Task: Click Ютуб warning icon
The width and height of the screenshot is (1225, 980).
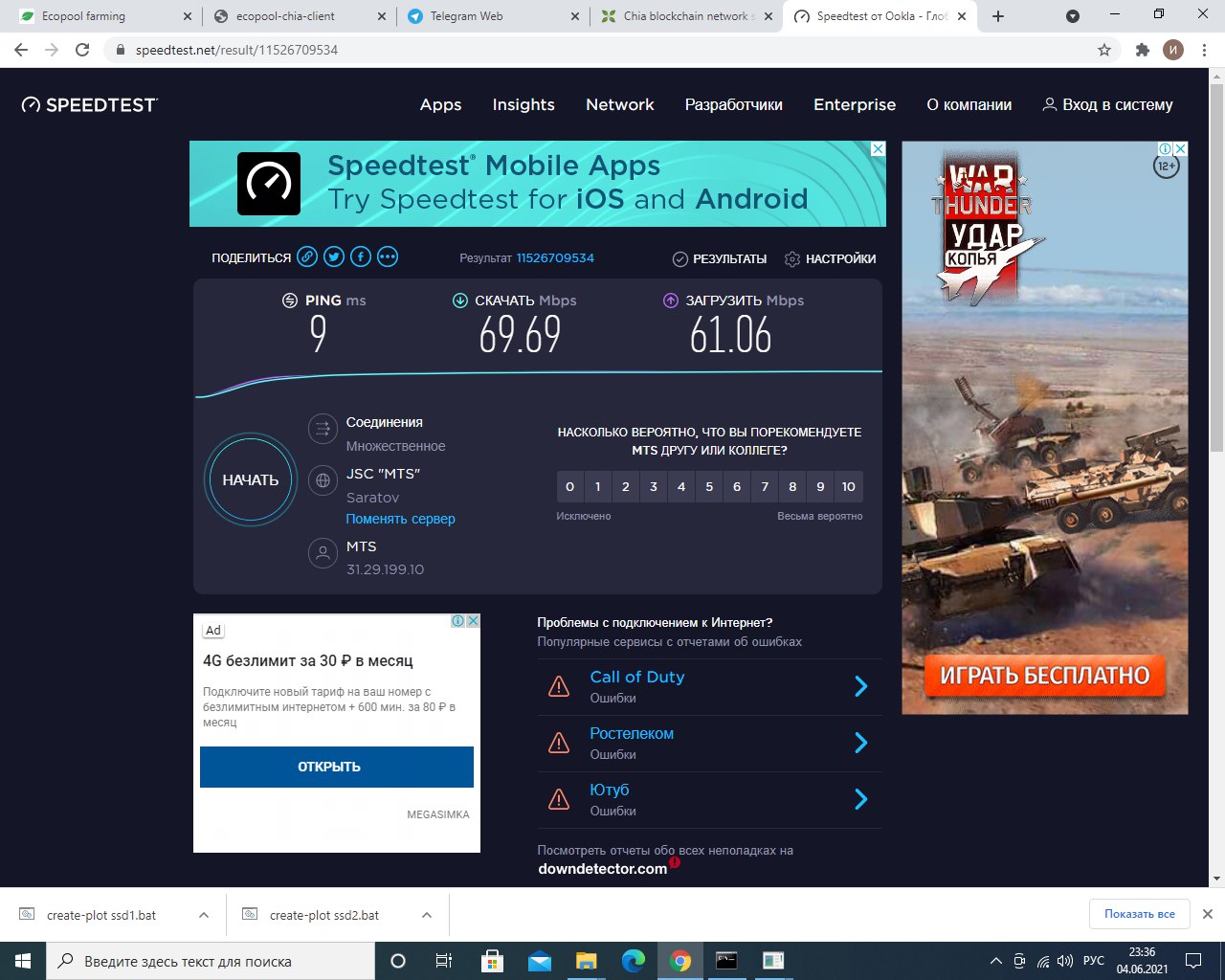Action: tap(559, 799)
